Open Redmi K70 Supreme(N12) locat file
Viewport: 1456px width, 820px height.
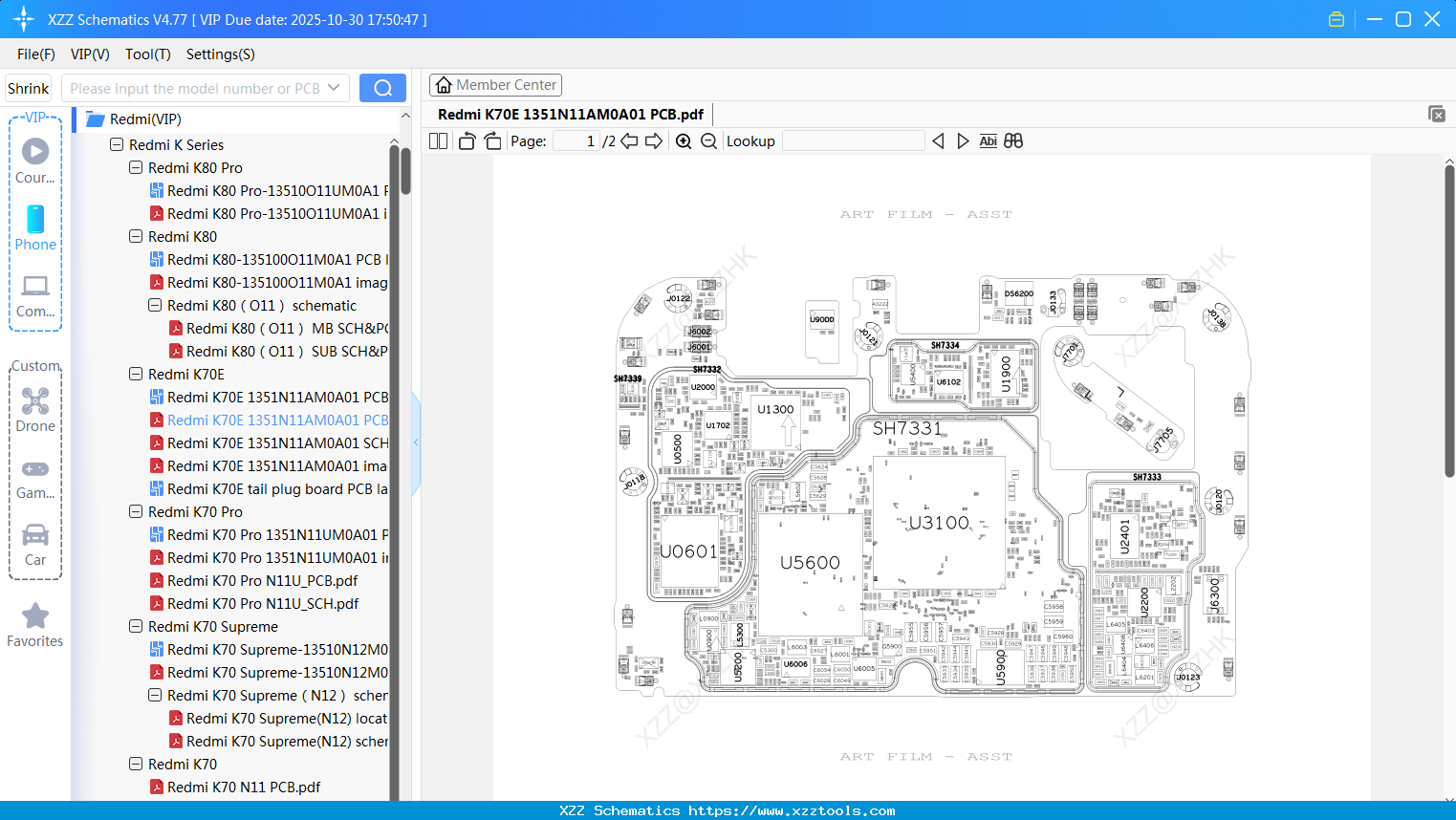point(279,718)
